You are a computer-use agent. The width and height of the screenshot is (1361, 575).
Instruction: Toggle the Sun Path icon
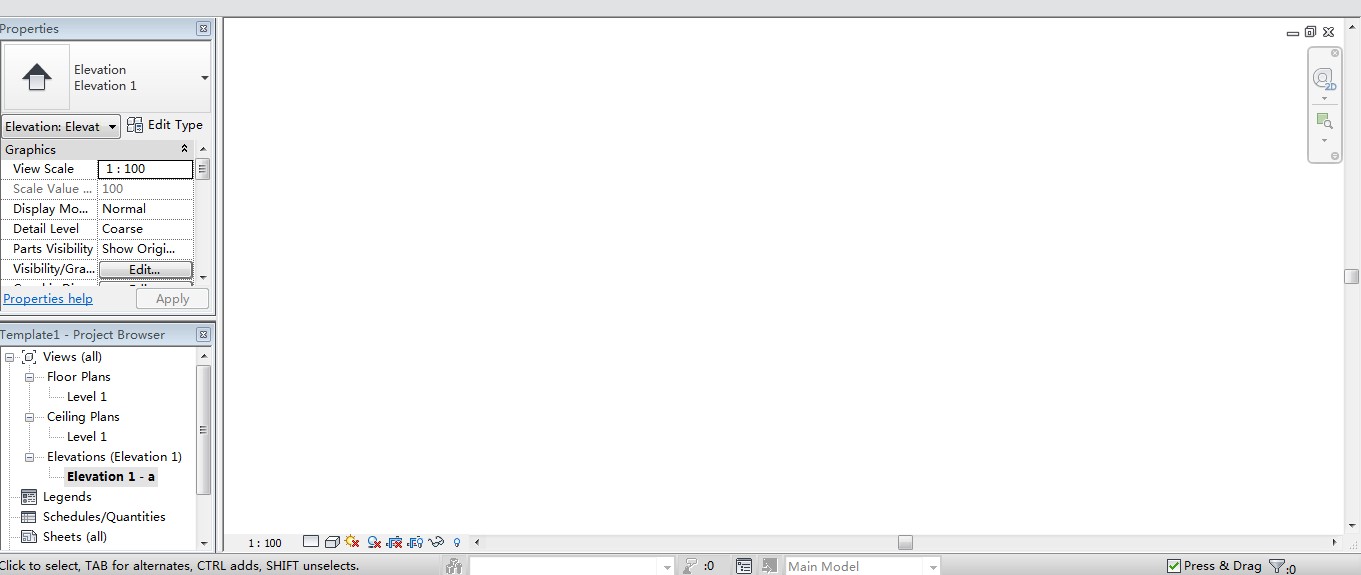[x=352, y=542]
